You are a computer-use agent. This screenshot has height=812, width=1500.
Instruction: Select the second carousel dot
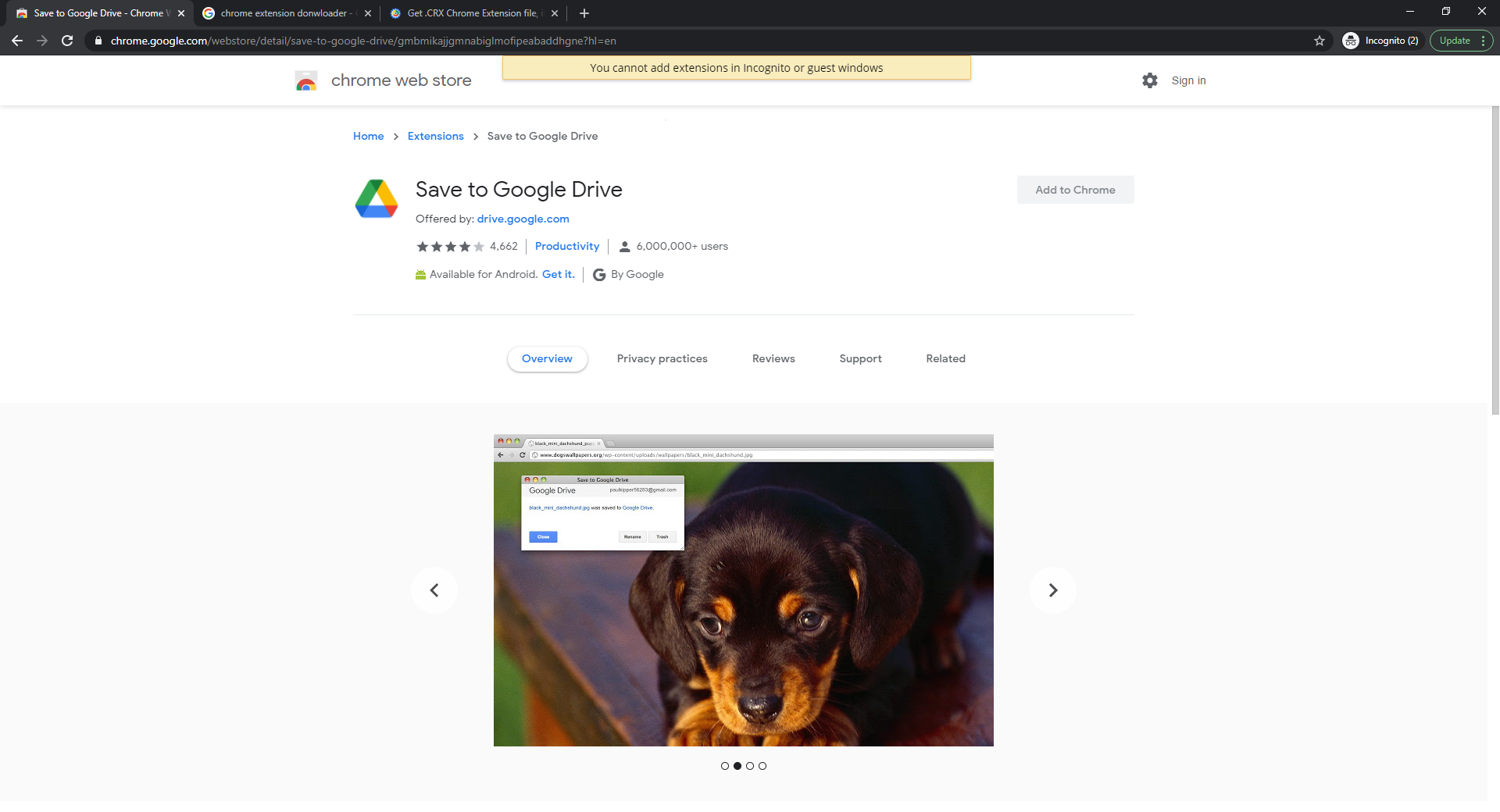tap(737, 766)
